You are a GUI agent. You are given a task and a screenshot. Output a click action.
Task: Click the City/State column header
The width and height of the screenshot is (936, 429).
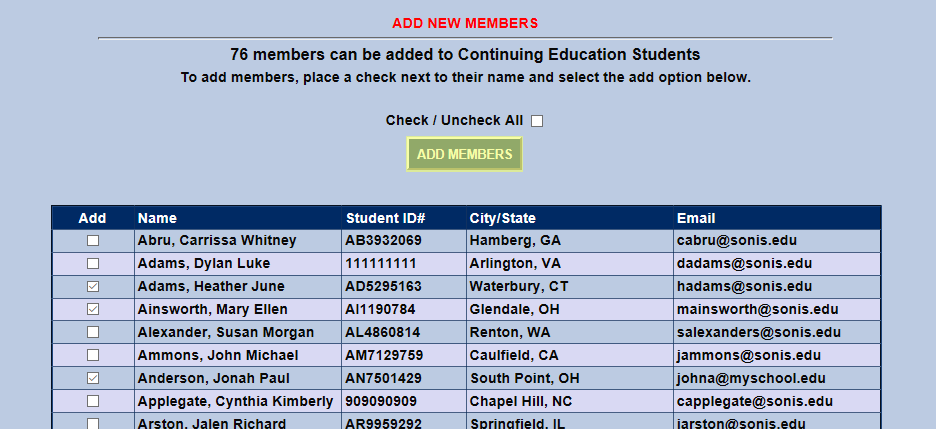point(502,218)
